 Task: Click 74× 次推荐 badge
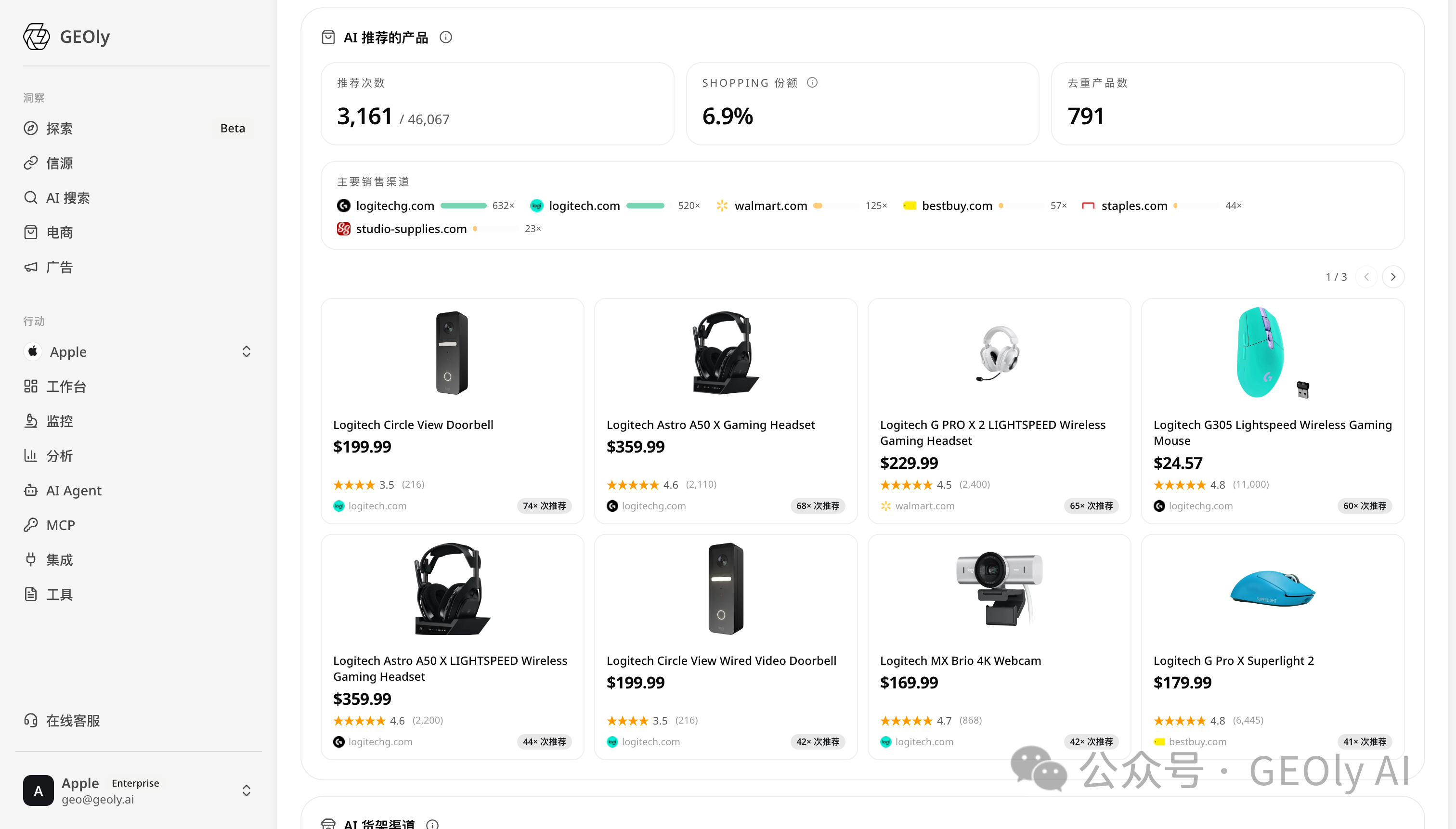544,505
